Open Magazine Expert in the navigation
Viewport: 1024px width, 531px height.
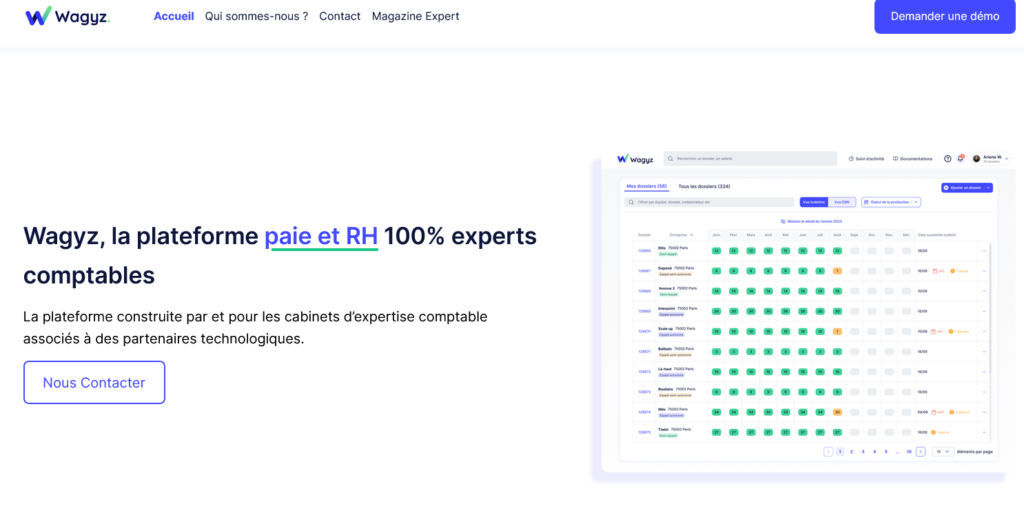pyautogui.click(x=415, y=16)
